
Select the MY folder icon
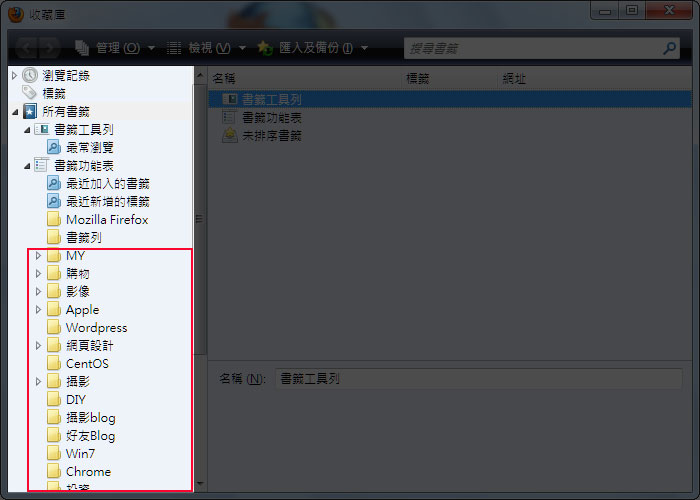(54, 255)
